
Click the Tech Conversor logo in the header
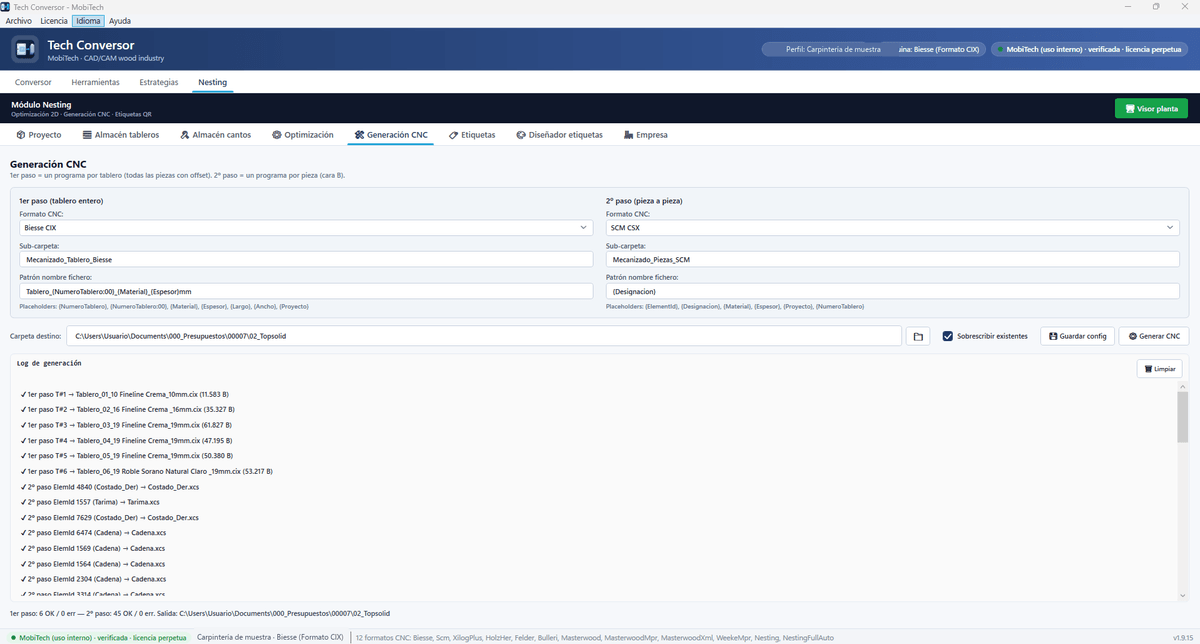pyautogui.click(x=24, y=49)
